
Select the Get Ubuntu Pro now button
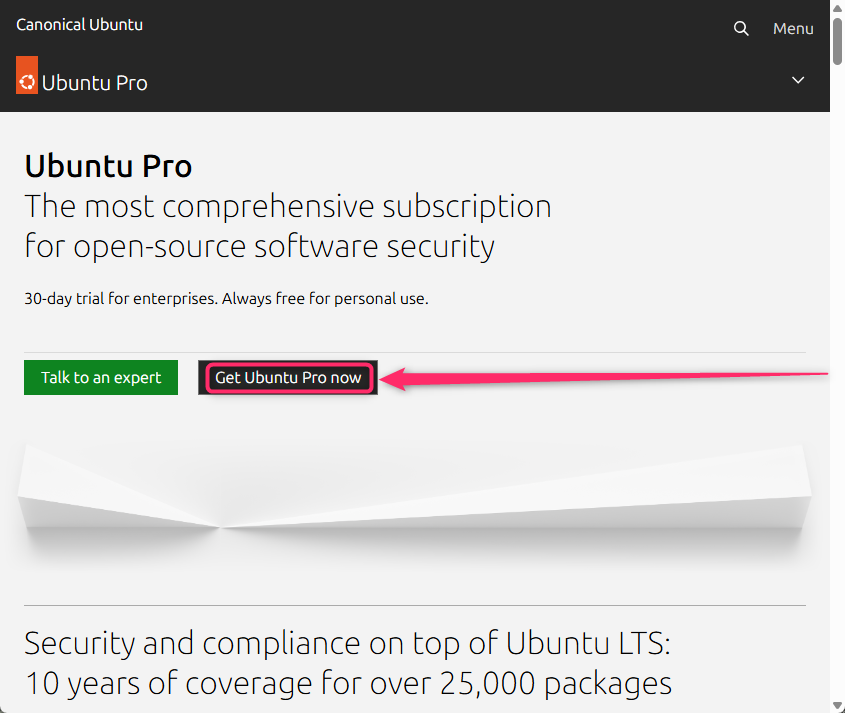tap(288, 377)
